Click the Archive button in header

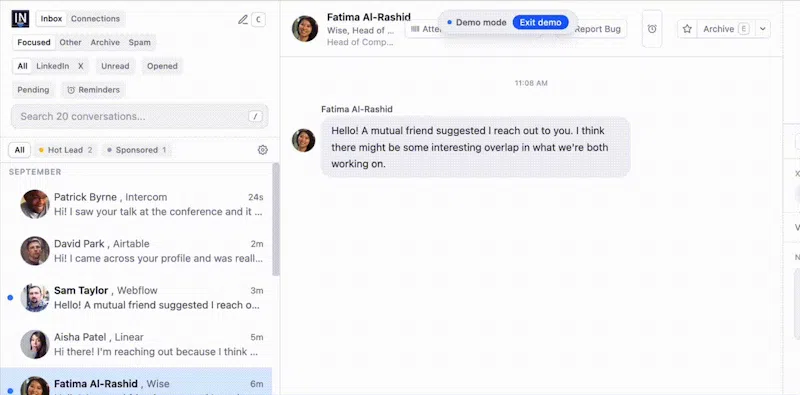[726, 29]
